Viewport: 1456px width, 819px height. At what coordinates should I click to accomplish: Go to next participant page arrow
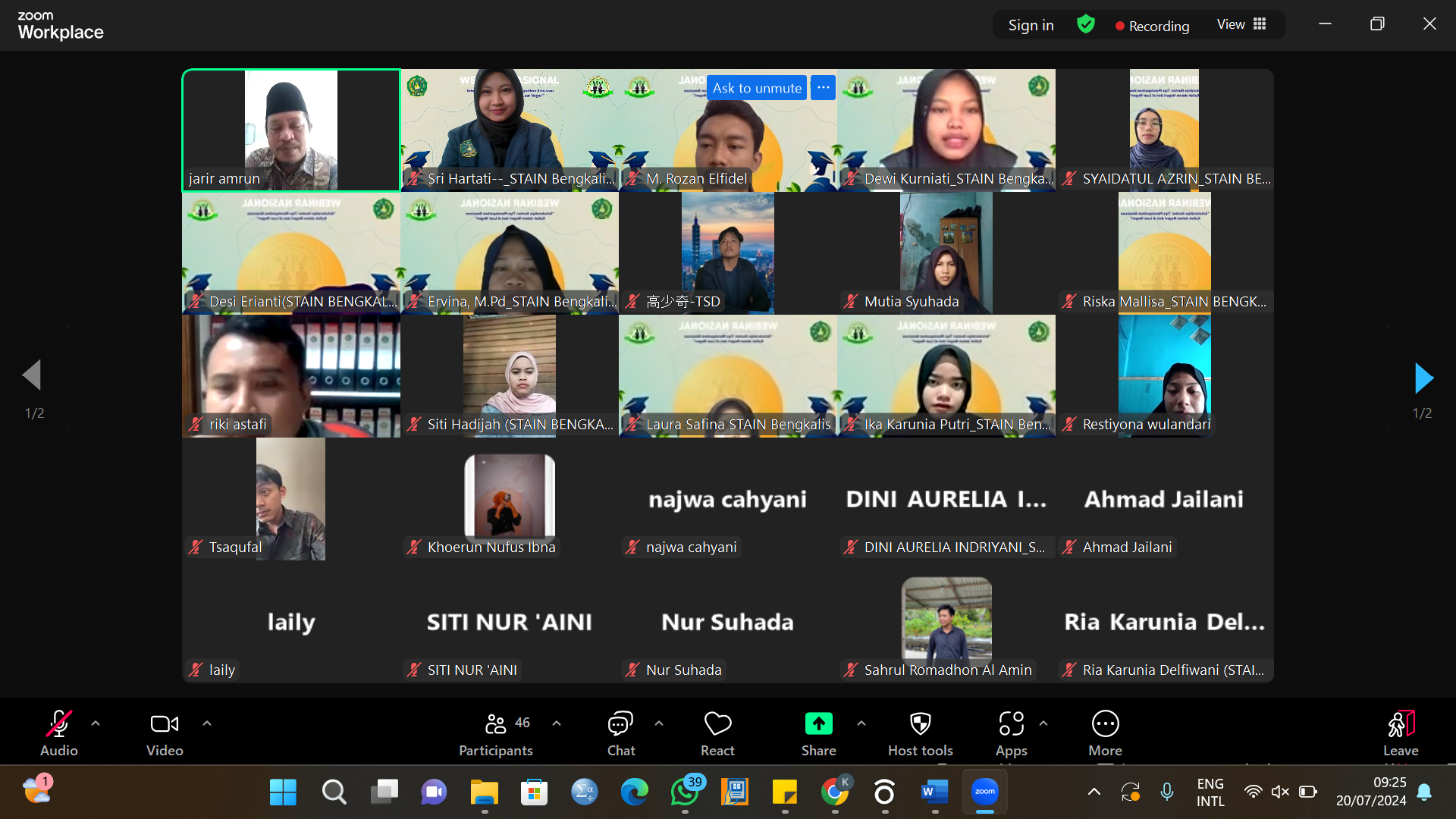(1424, 378)
